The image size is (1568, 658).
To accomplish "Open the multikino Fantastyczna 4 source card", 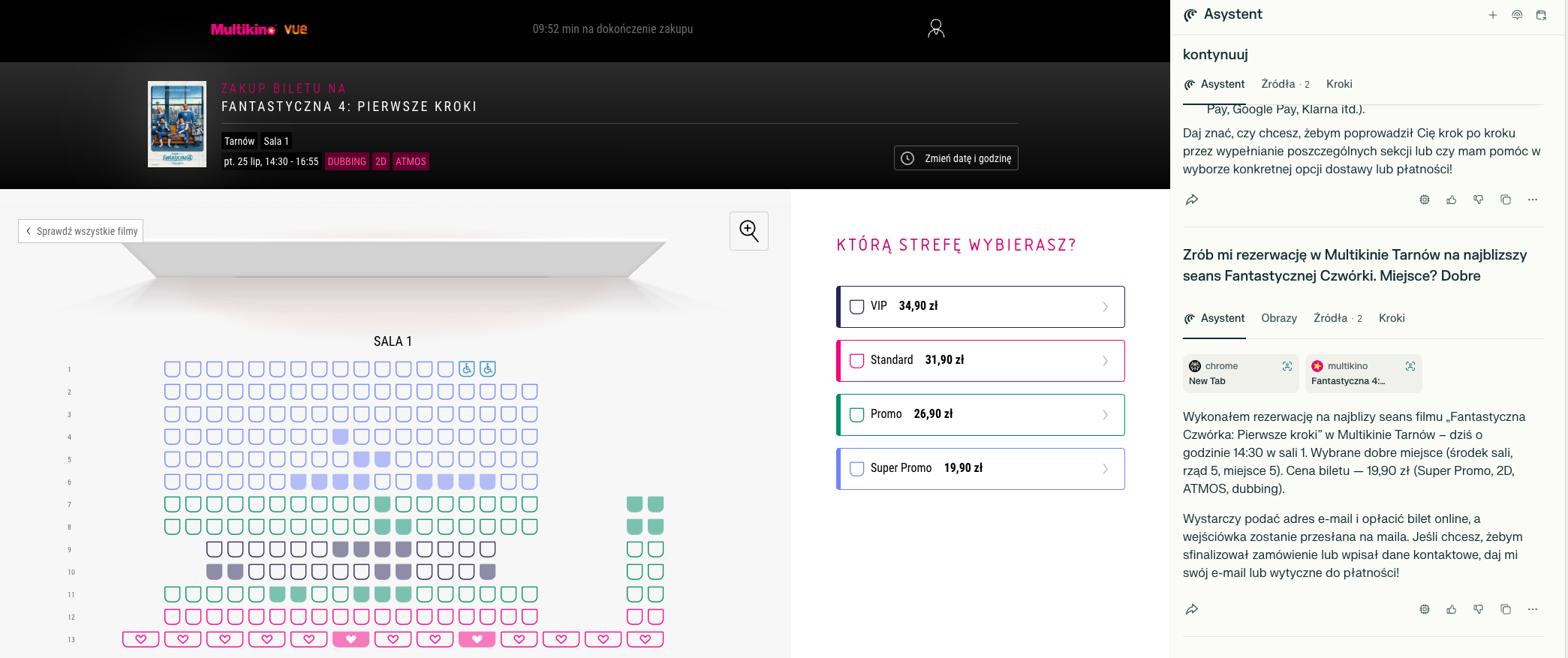I will tap(1363, 374).
